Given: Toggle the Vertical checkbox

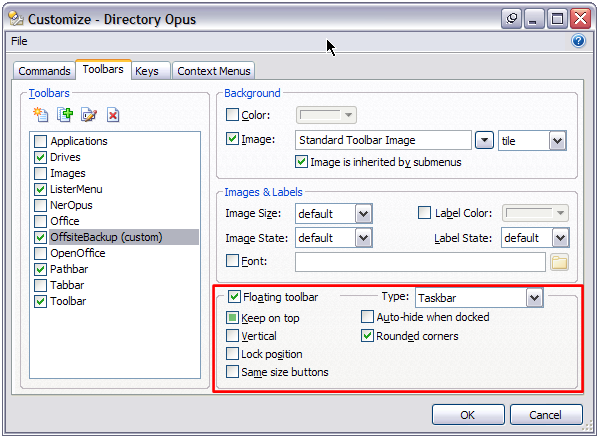Looking at the screenshot, I should [232, 336].
